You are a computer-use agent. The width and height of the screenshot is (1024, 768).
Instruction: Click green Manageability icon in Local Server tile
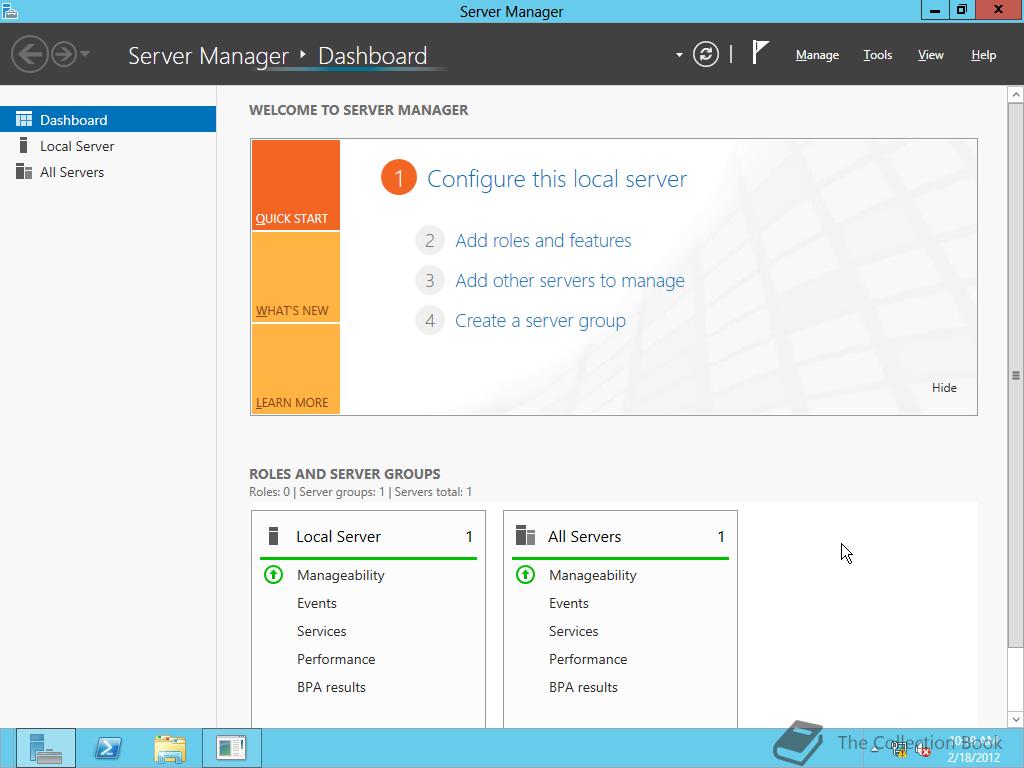(274, 575)
